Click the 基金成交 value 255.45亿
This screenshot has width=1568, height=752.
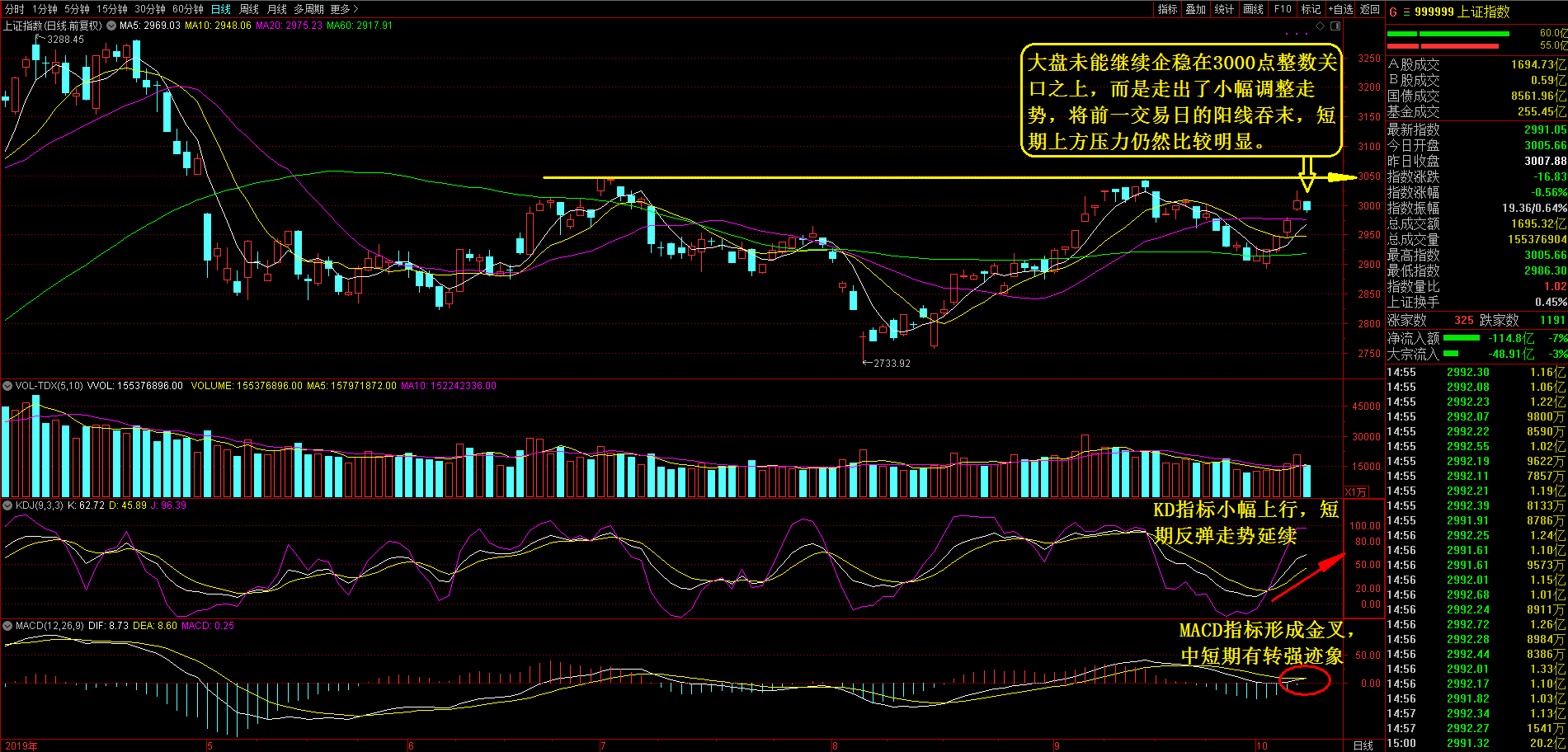[x=1542, y=111]
